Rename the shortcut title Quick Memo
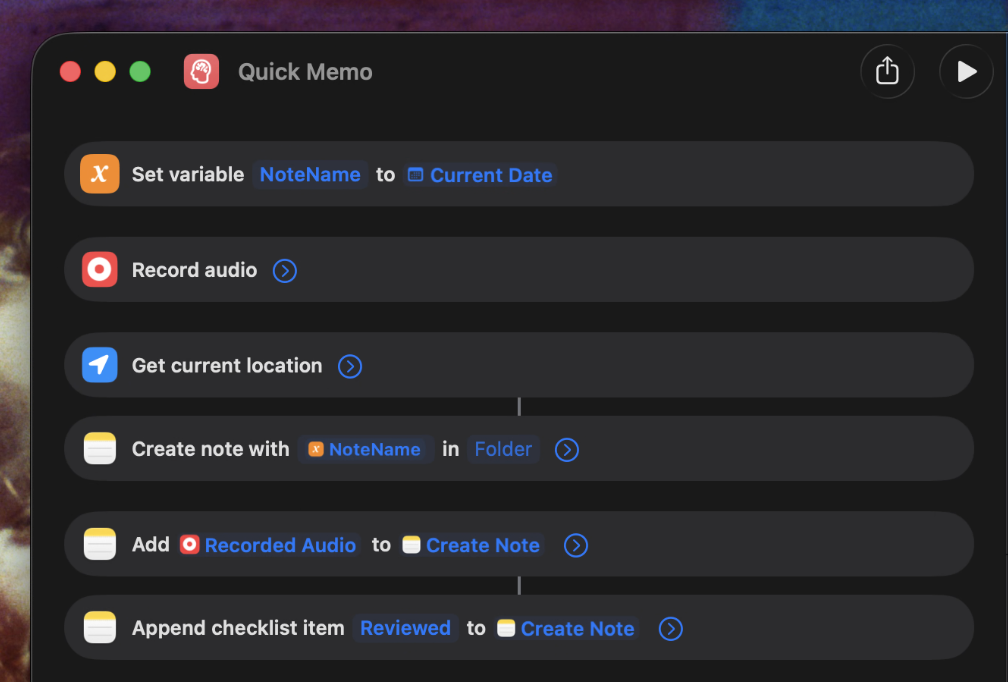This screenshot has width=1008, height=682. click(x=305, y=72)
